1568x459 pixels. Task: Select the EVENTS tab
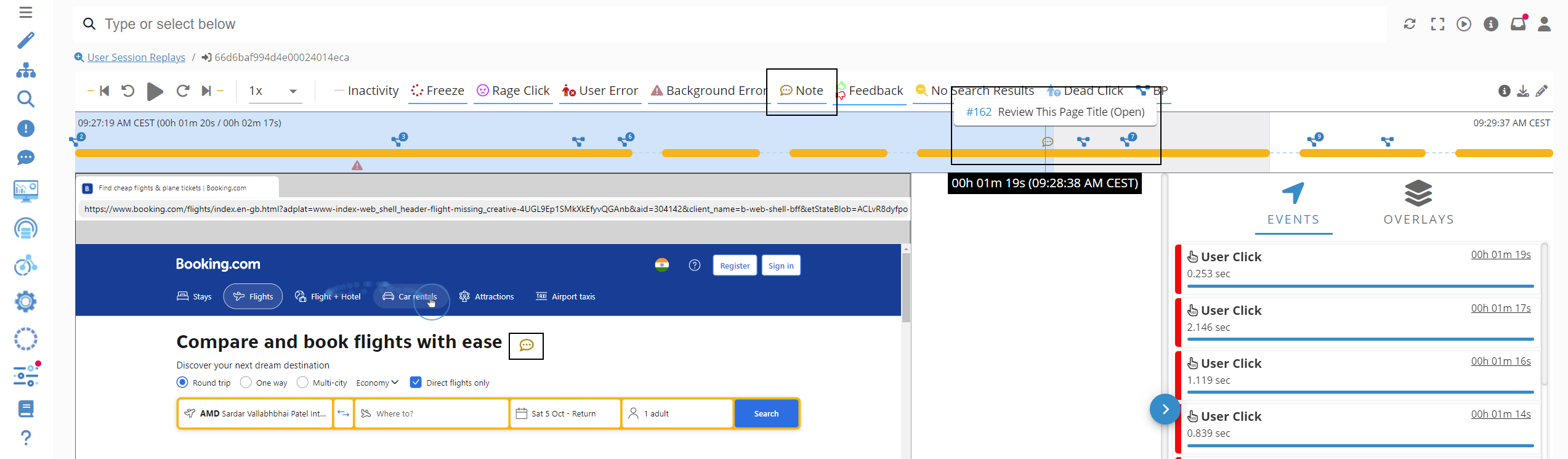[x=1293, y=203]
